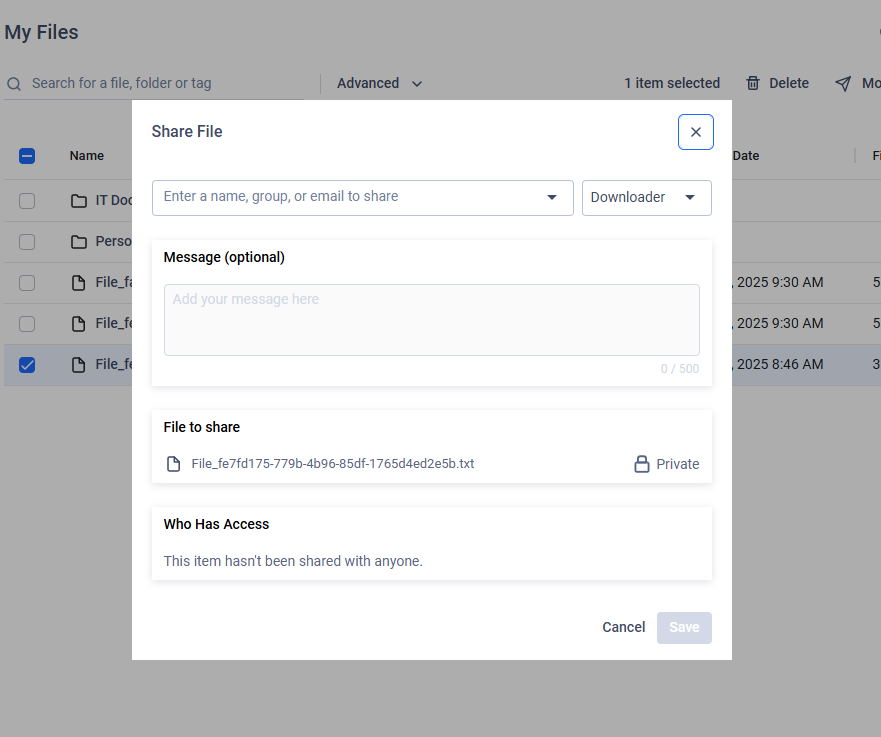Image resolution: width=881 pixels, height=737 pixels.
Task: Click the Delete trash icon
Action: 753,83
